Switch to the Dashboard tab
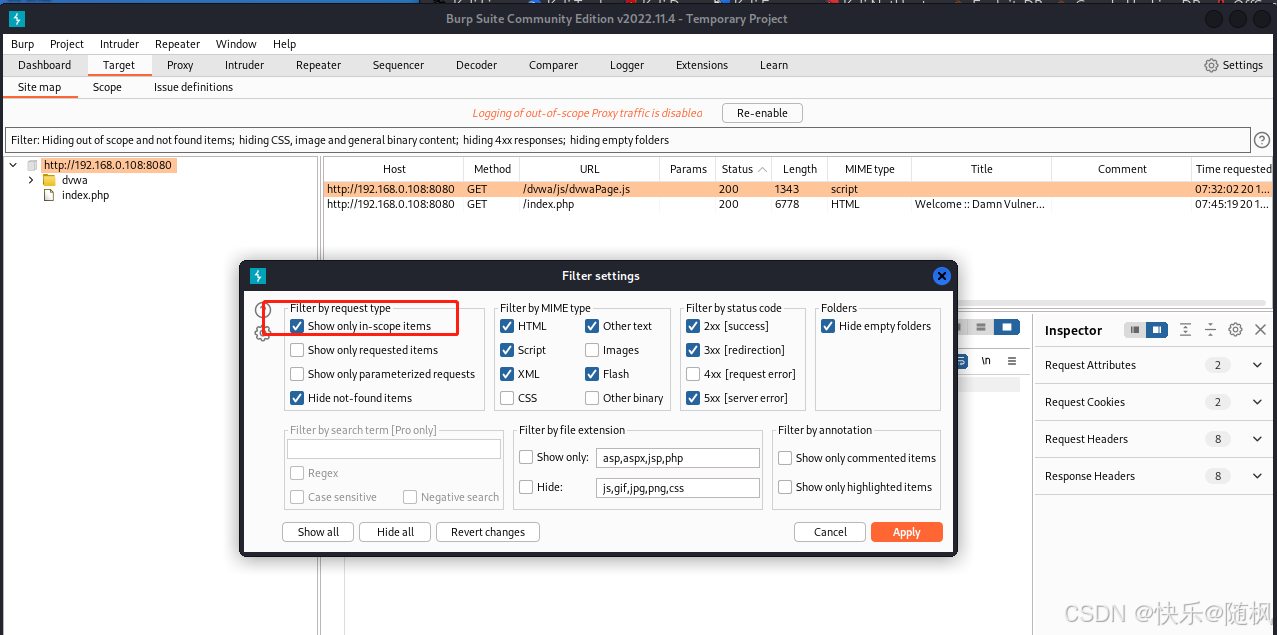This screenshot has width=1277, height=635. [x=44, y=65]
